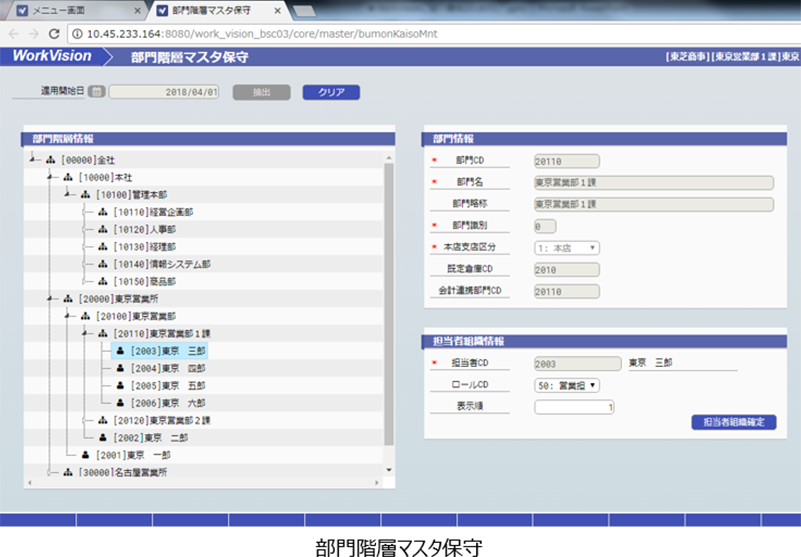Image resolution: width=801 pixels, height=557 pixels.
Task: Open the ロールCD dropdown
Action: (x=567, y=385)
